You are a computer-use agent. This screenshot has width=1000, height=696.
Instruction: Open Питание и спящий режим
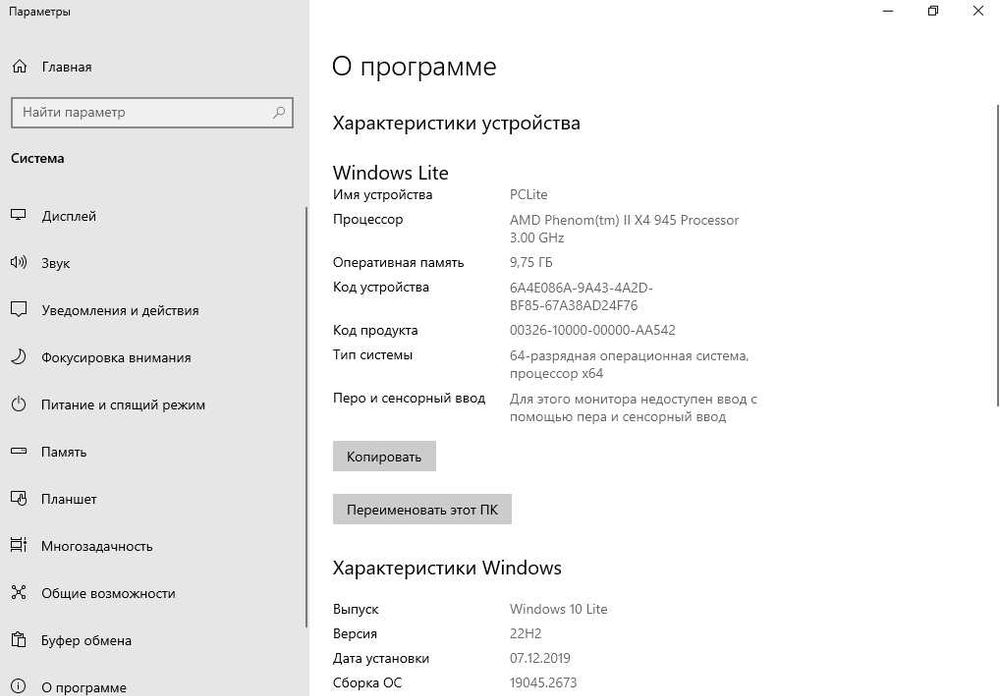pos(123,405)
